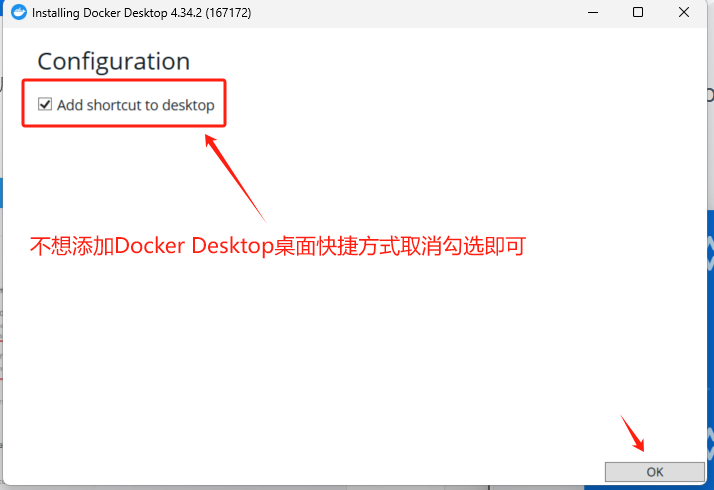This screenshot has height=490, width=714.
Task: Click the word "desktop" in checkbox label
Action: coord(188,105)
